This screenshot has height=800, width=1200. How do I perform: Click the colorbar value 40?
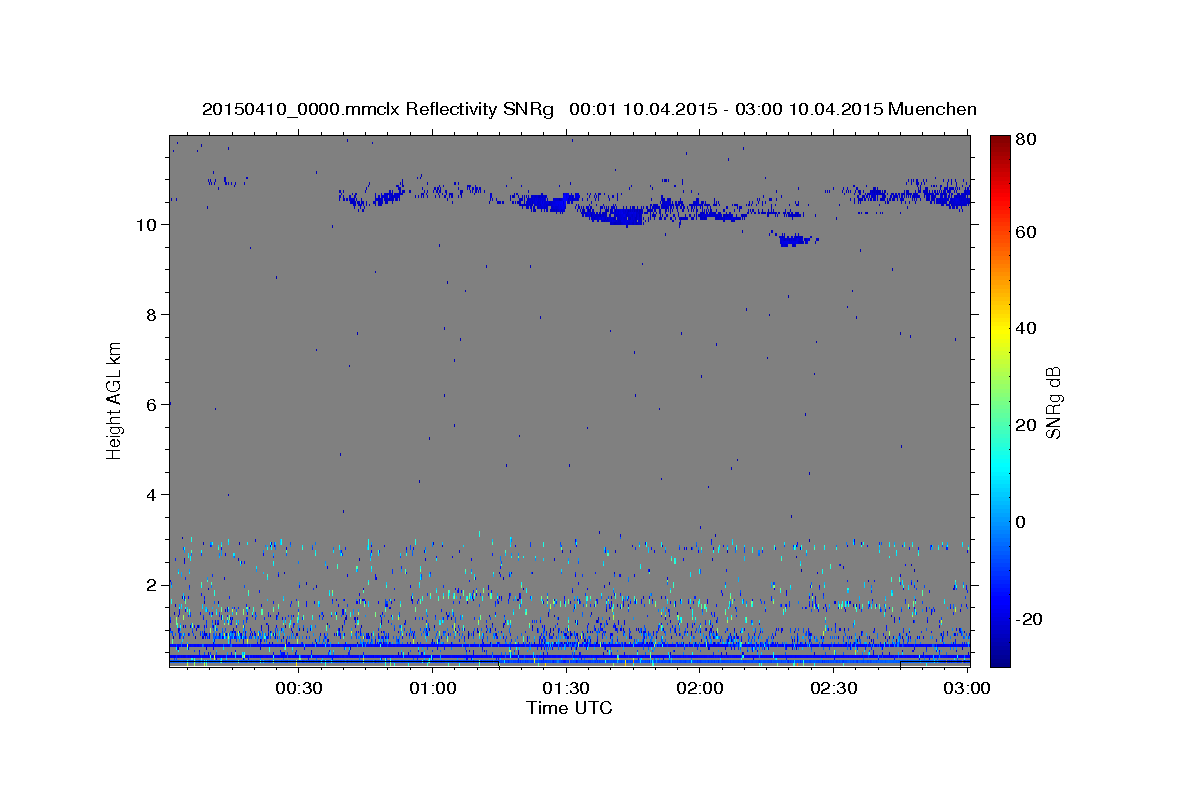click(1024, 328)
